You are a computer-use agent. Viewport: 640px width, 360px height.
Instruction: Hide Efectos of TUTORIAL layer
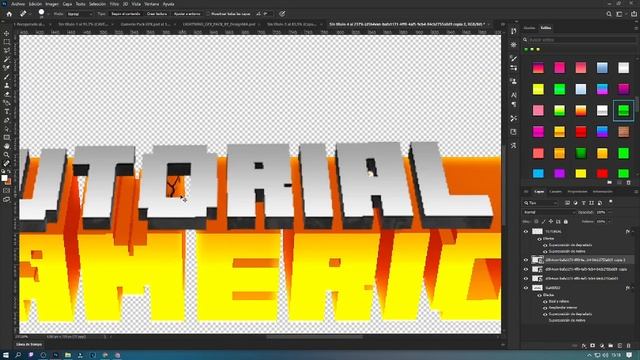tap(540, 239)
